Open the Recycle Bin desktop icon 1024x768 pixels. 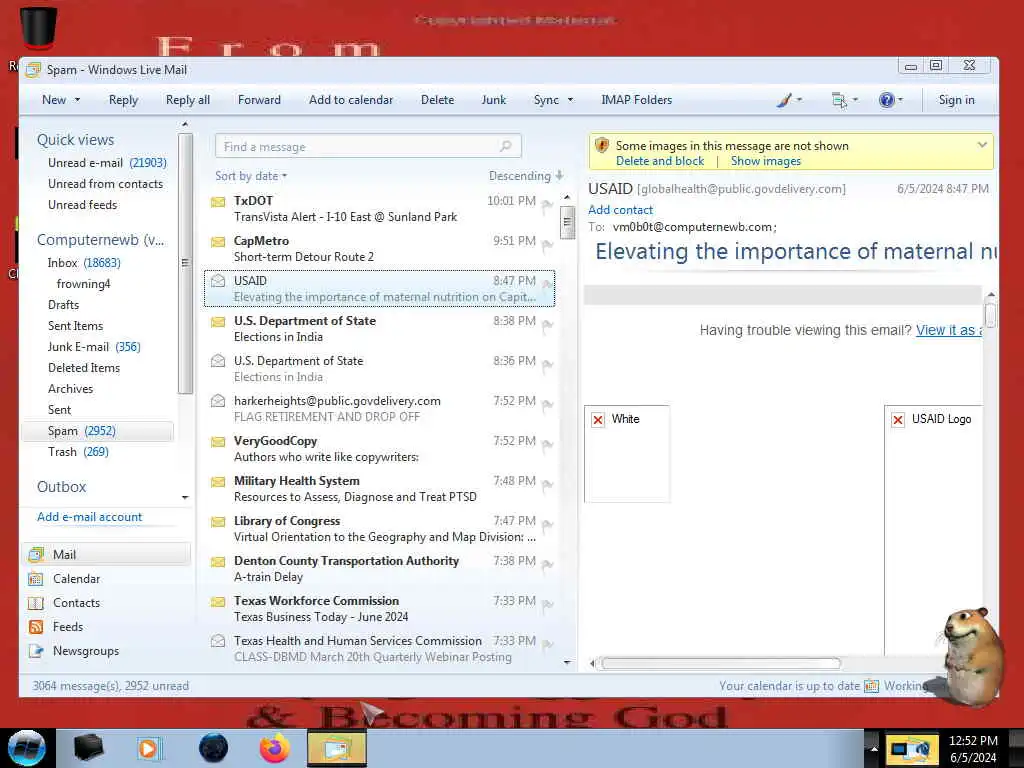click(38, 27)
